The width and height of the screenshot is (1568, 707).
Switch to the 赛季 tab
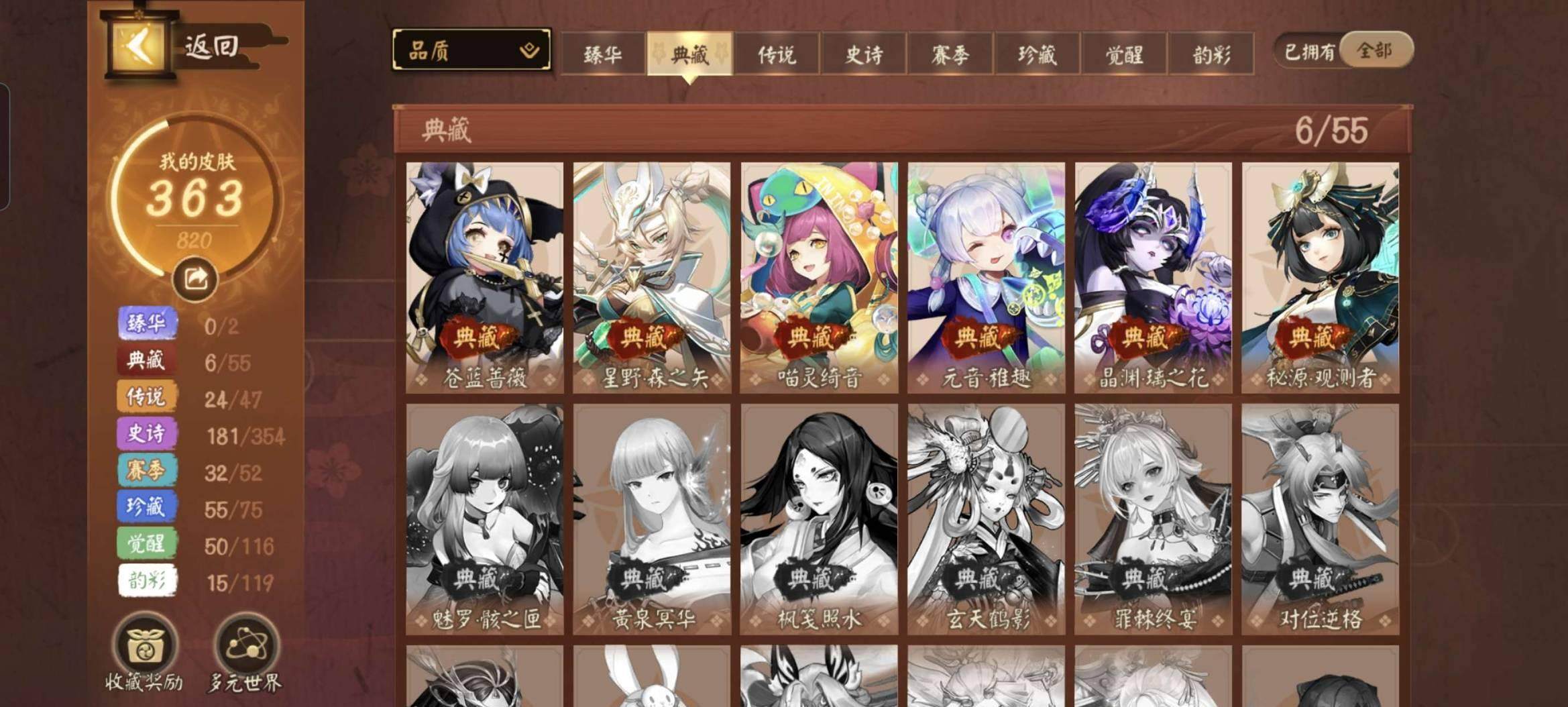pos(951,54)
